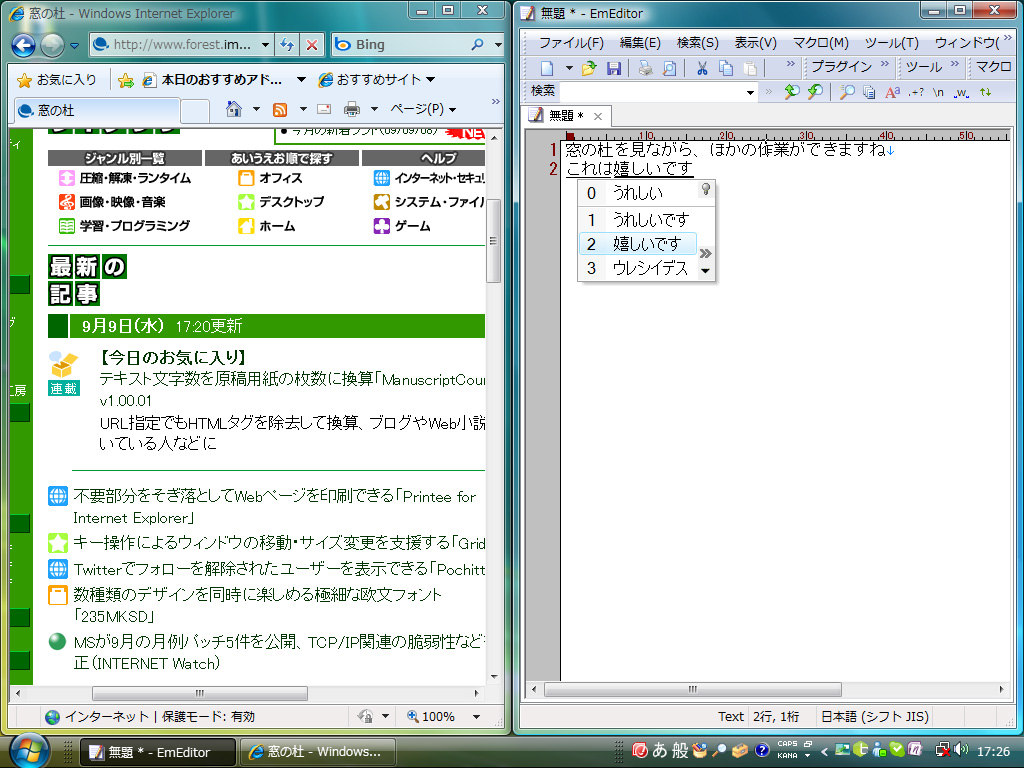
Task: Cut text using EmEditor's scissors icon
Action: (702, 68)
